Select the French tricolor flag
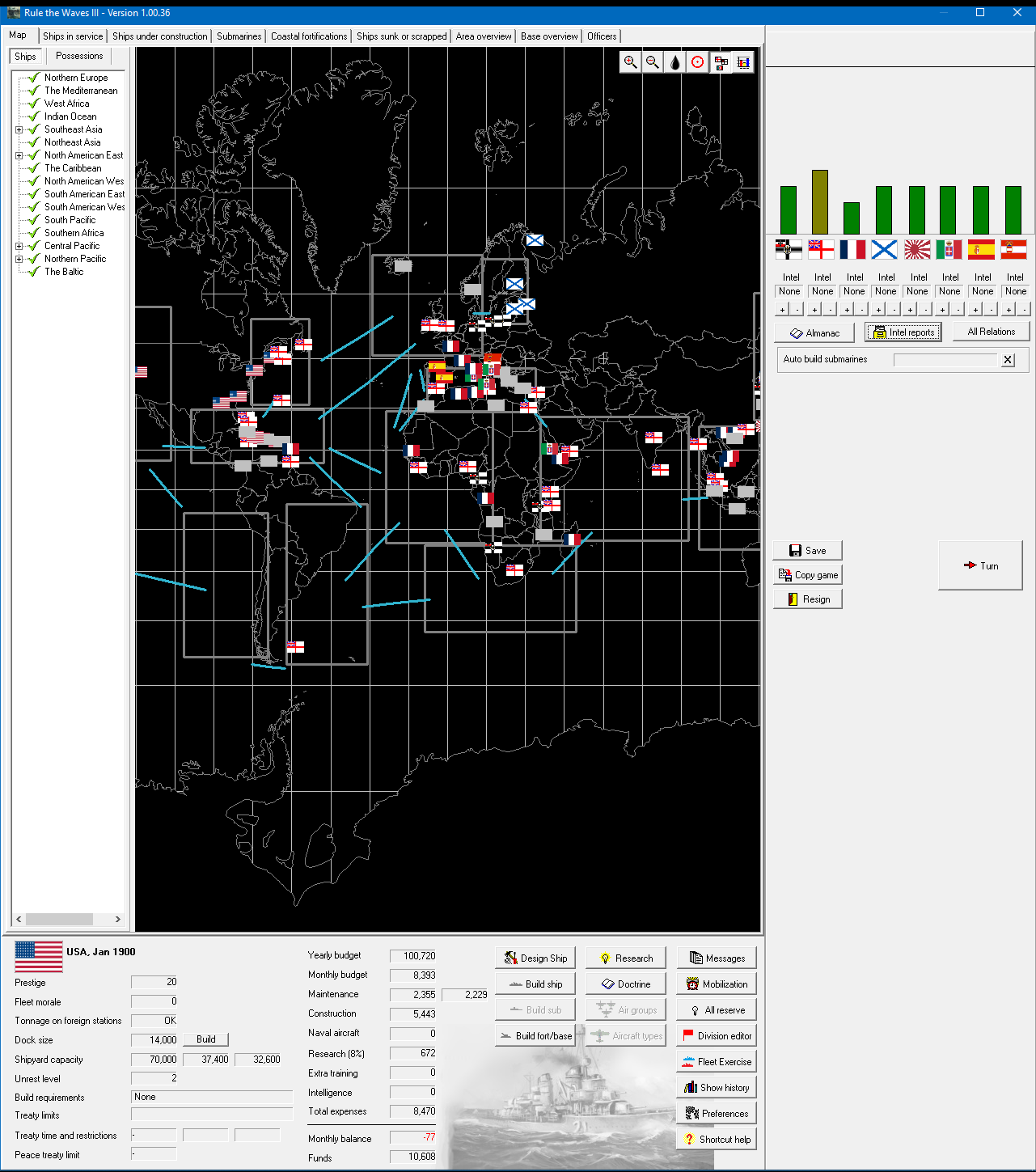Image resolution: width=1036 pixels, height=1172 pixels. click(852, 249)
